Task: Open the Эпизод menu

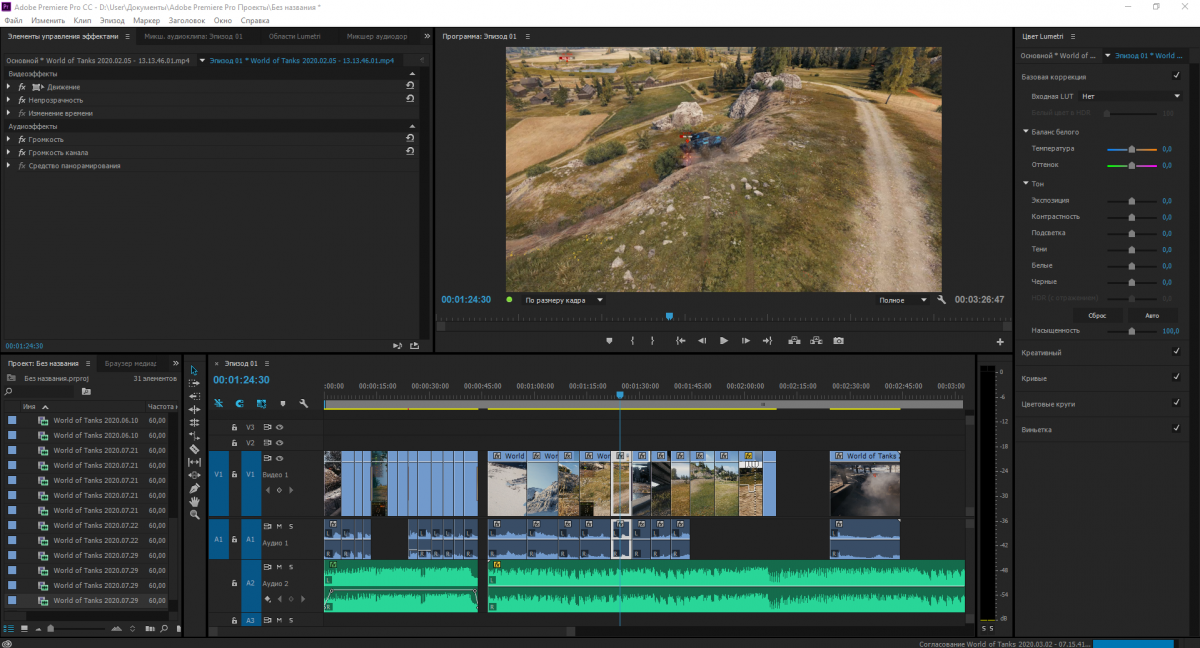Action: tap(112, 20)
